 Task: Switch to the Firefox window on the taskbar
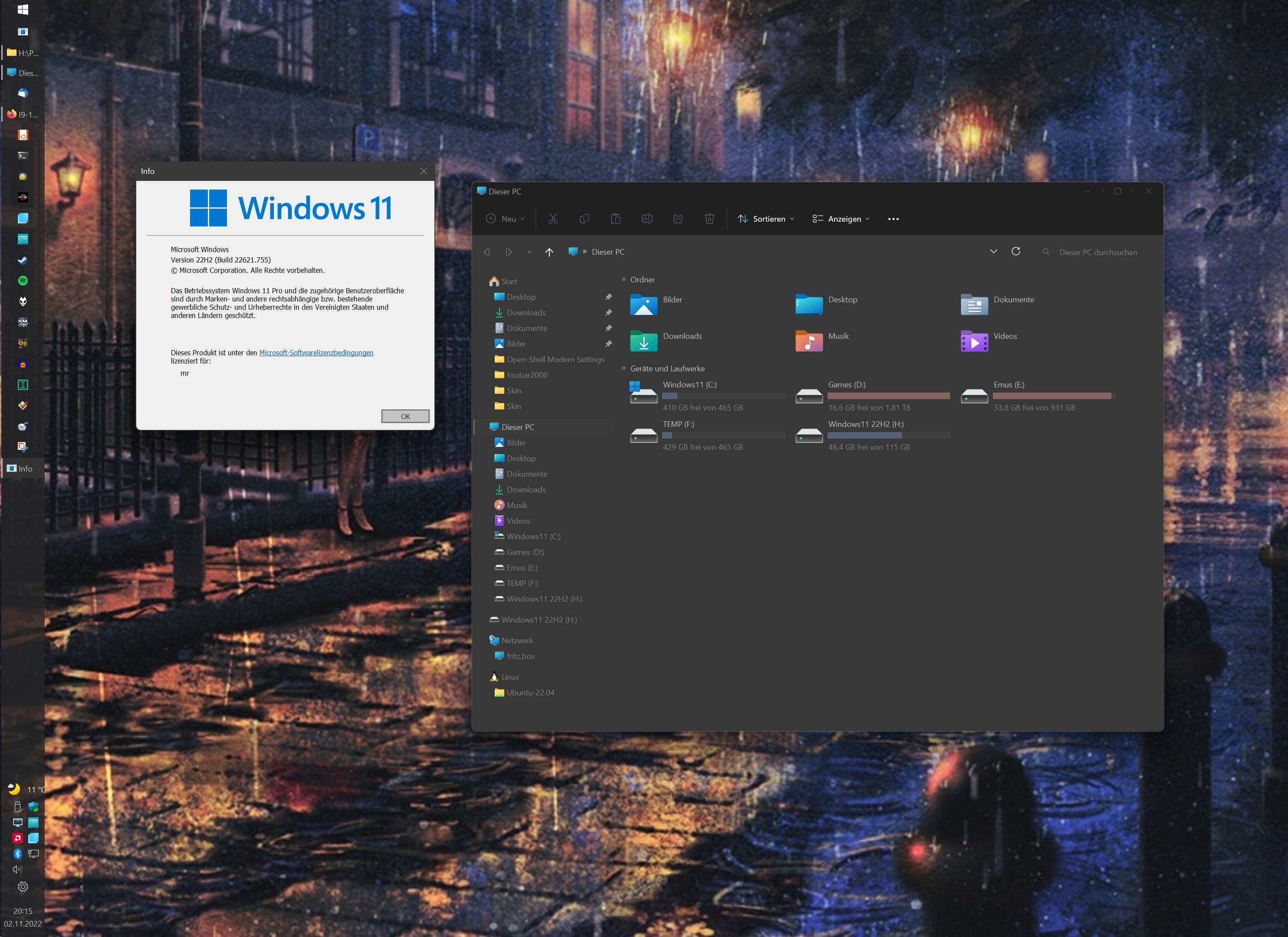[x=23, y=114]
